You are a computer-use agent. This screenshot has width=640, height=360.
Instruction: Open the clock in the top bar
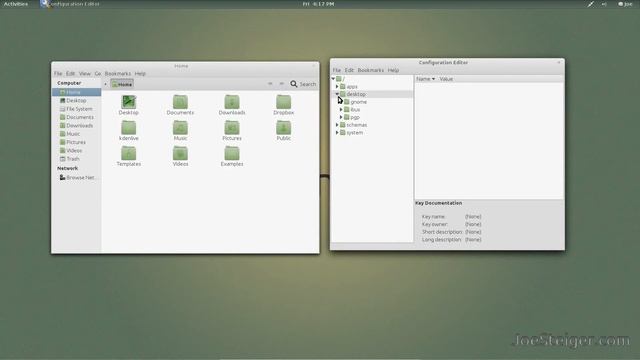(318, 4)
